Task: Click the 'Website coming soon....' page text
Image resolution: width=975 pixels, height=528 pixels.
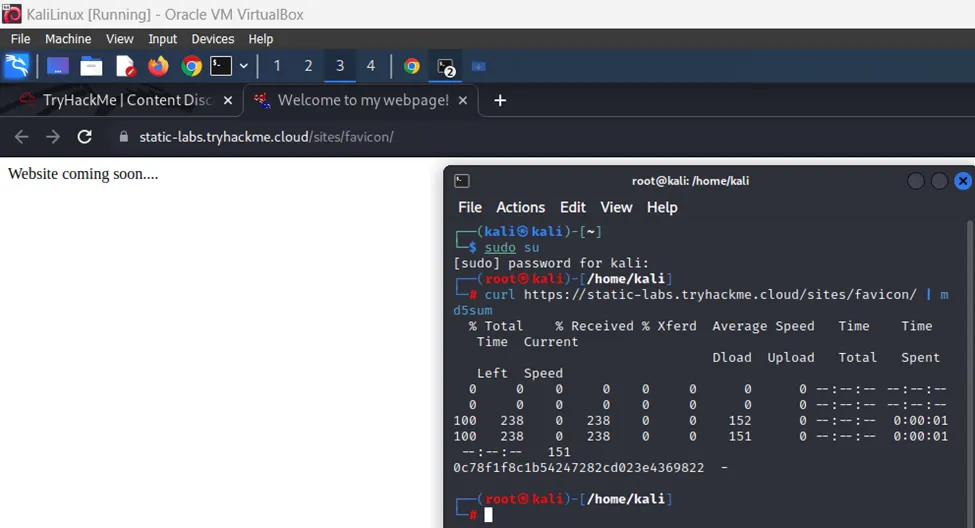Action: pos(83,174)
